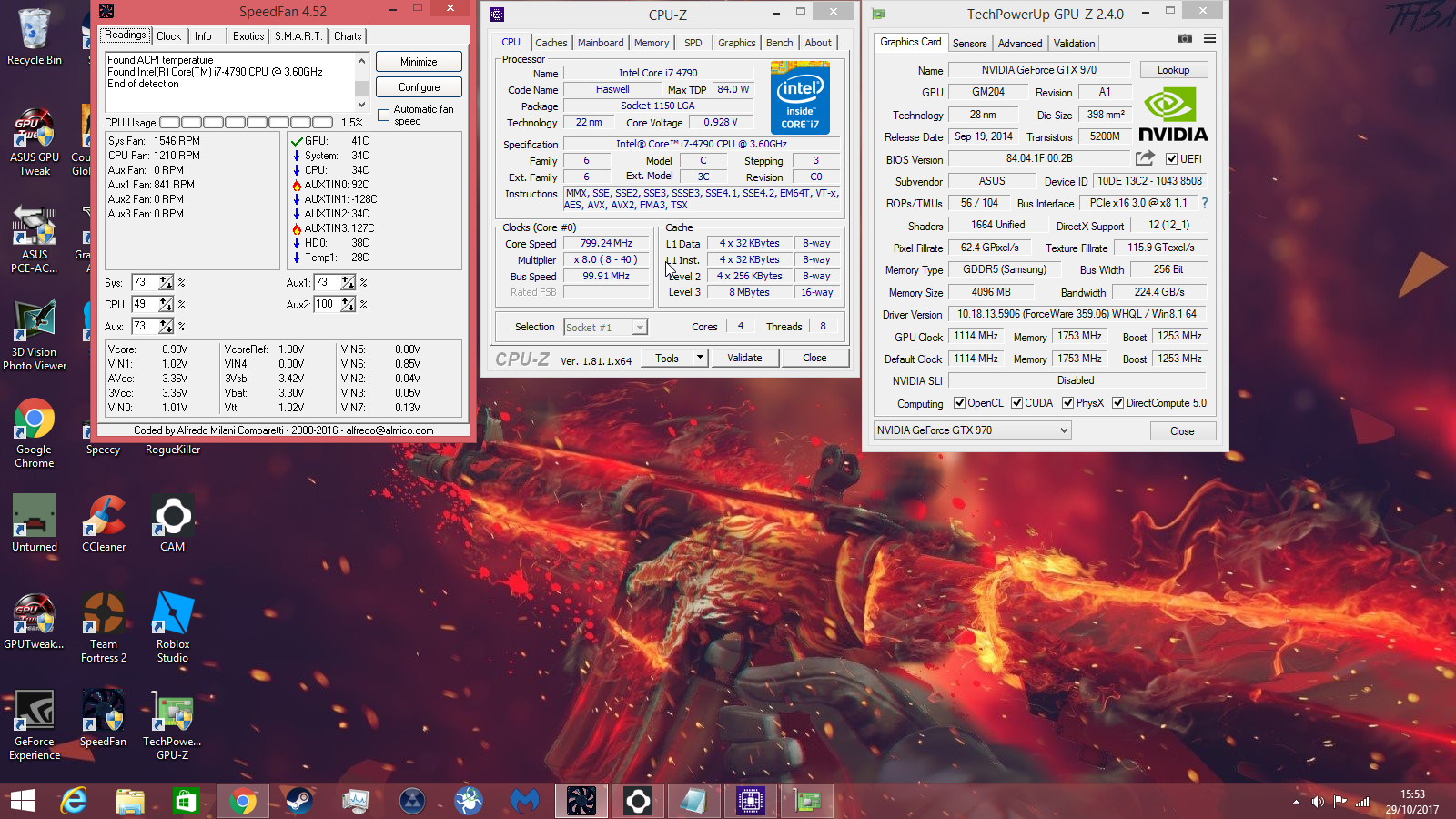
Task: Click the BIOS share/export icon in GPU-Z
Action: [x=1145, y=158]
